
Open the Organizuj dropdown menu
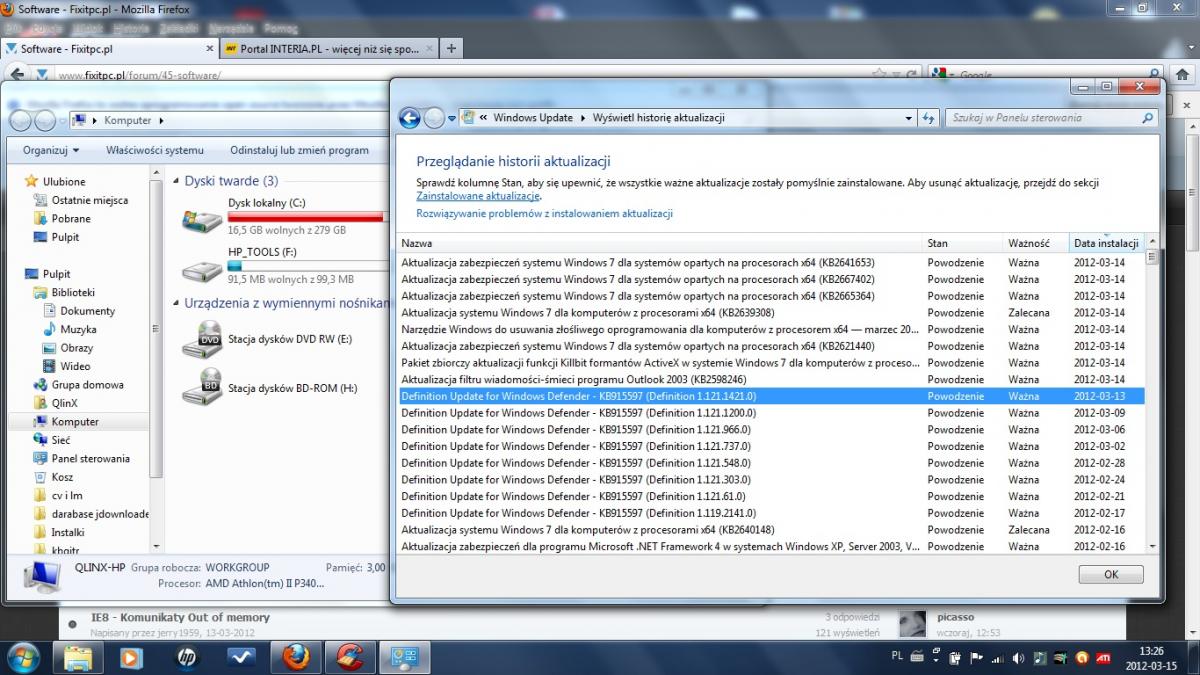[51, 150]
